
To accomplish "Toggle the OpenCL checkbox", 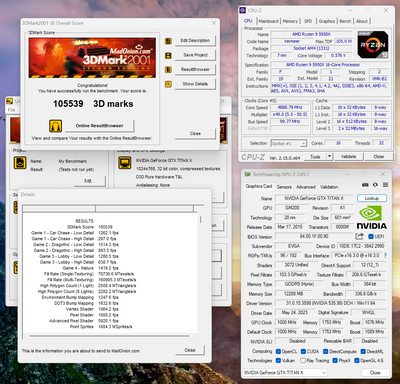I will point(278,351).
